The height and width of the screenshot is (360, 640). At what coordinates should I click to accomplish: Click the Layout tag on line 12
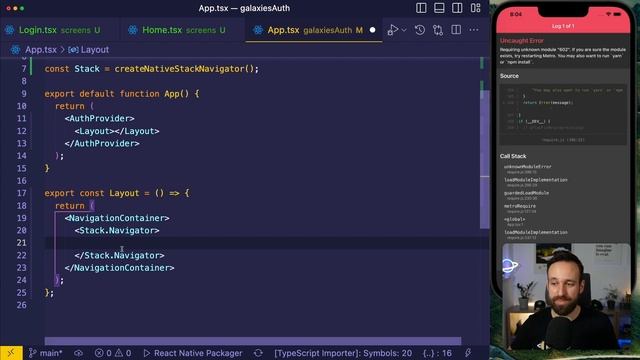pyautogui.click(x=117, y=131)
